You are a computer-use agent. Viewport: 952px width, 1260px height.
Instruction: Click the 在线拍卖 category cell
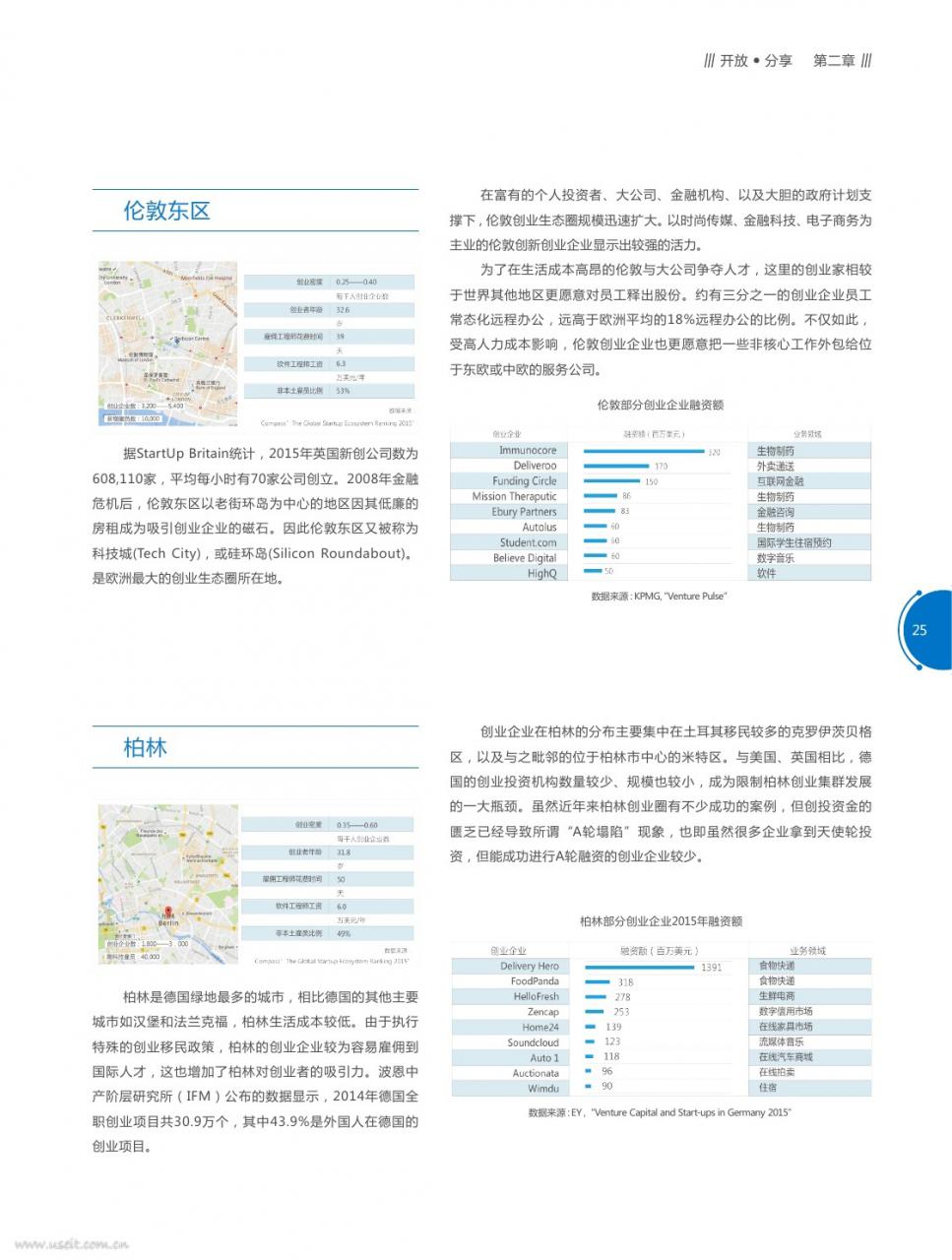777,1072
